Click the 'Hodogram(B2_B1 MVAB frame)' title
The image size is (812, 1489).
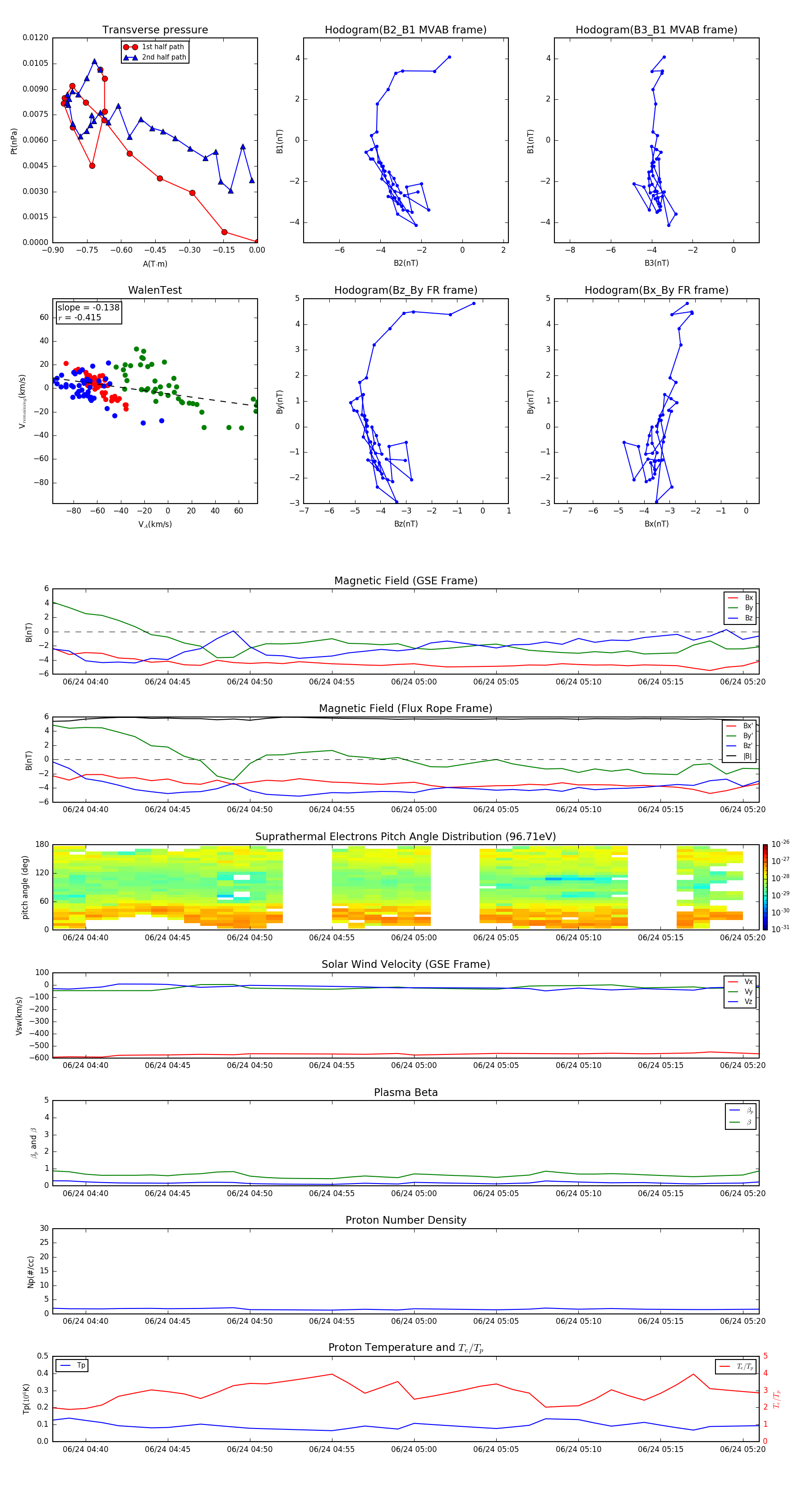coord(406,30)
